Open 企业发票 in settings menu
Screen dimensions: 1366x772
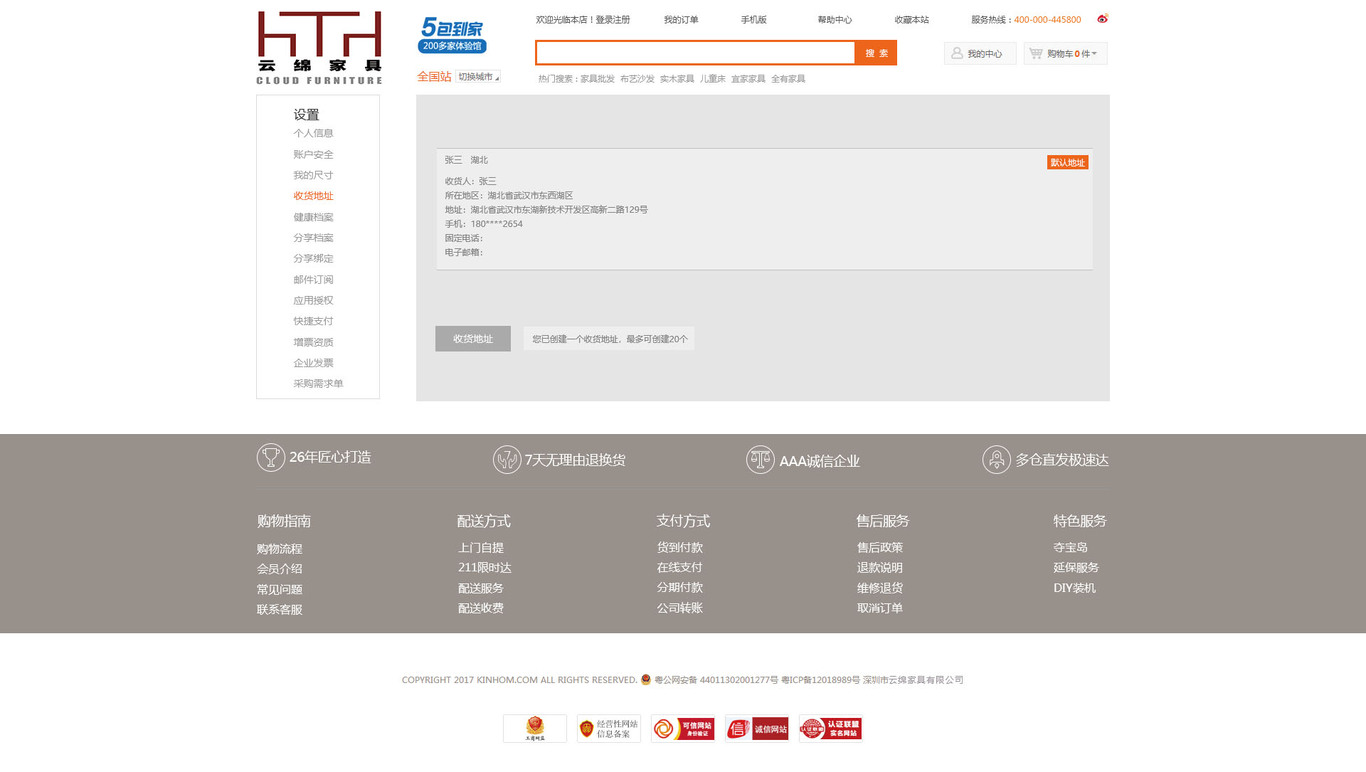[313, 363]
